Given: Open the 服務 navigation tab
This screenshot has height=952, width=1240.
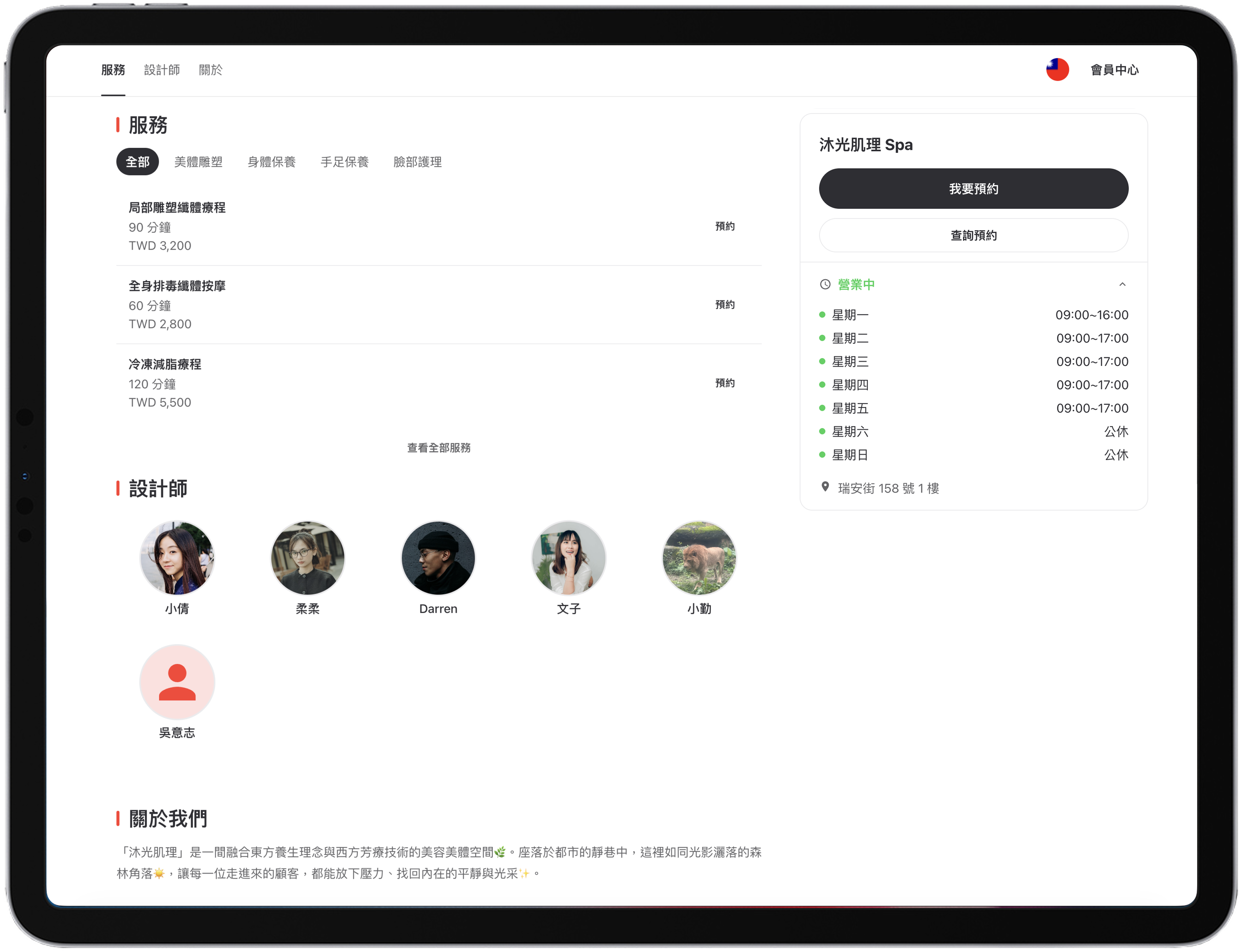Looking at the screenshot, I should point(113,70).
